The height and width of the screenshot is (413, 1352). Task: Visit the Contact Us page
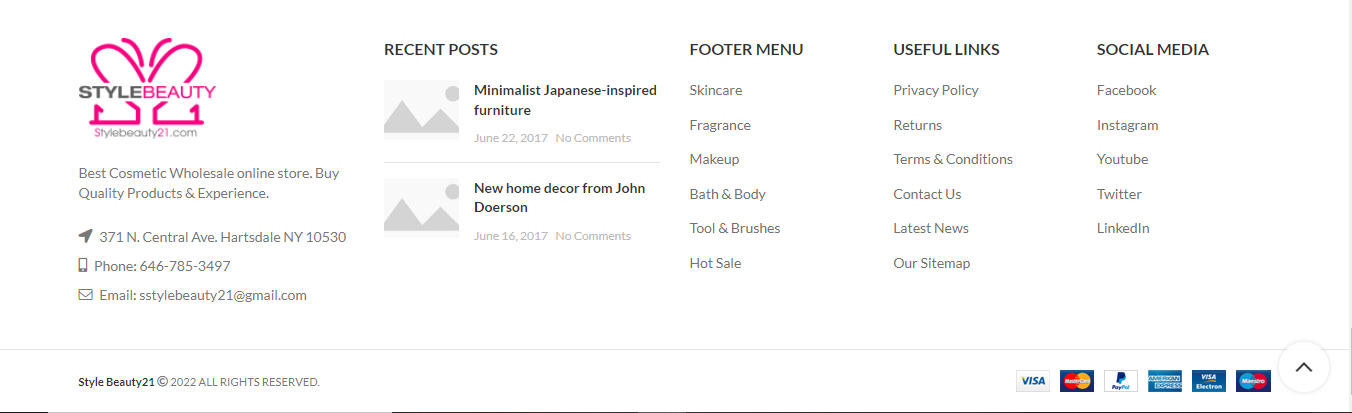[927, 194]
